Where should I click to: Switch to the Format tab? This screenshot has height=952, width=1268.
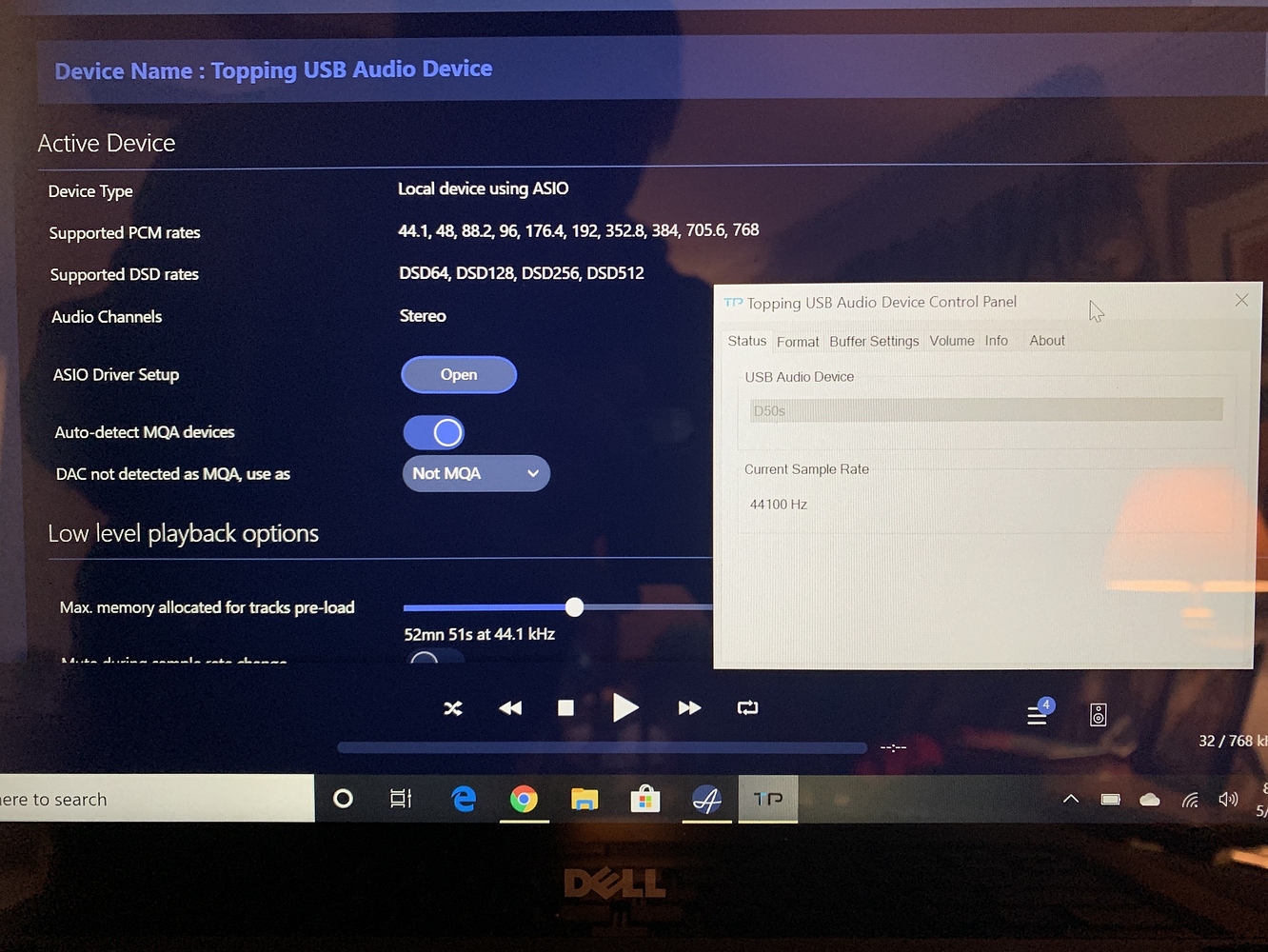point(798,342)
